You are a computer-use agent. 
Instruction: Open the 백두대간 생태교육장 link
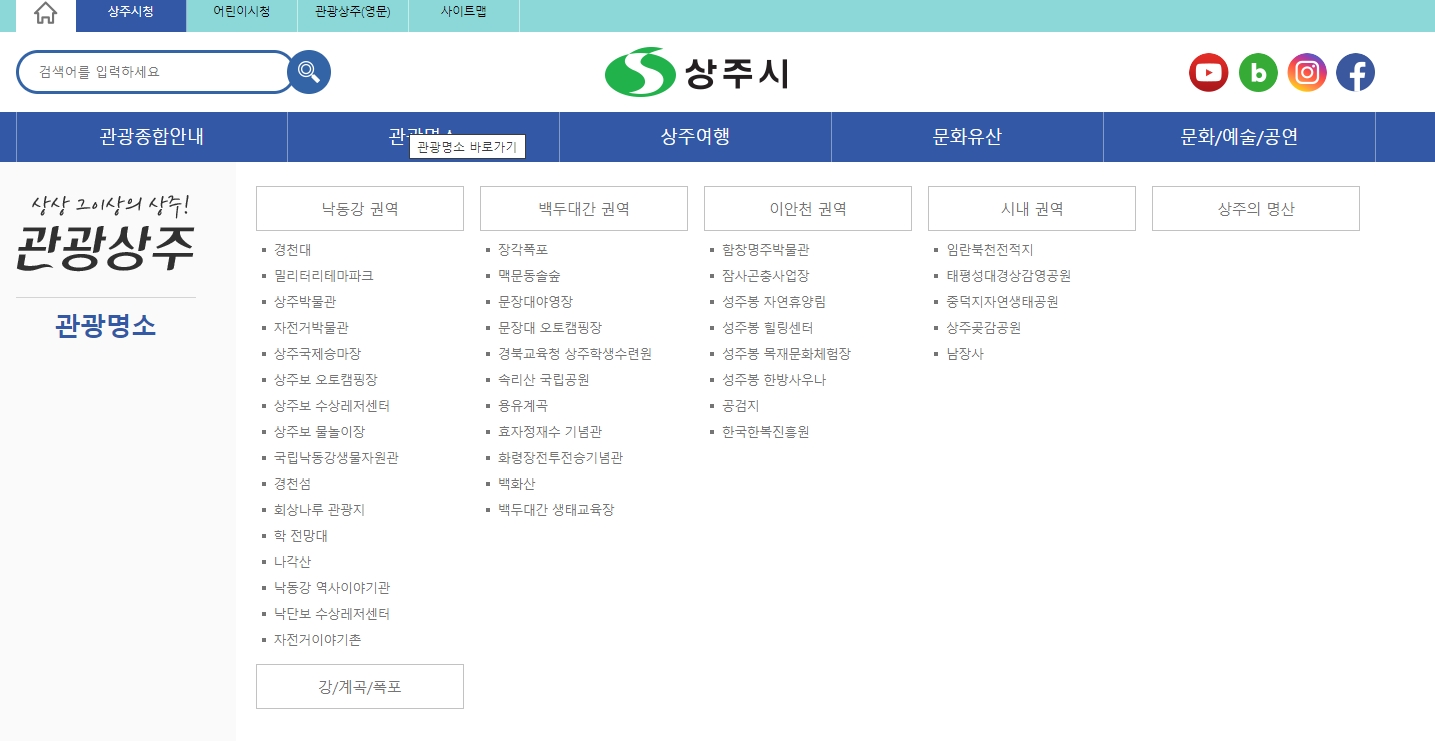[x=556, y=510]
